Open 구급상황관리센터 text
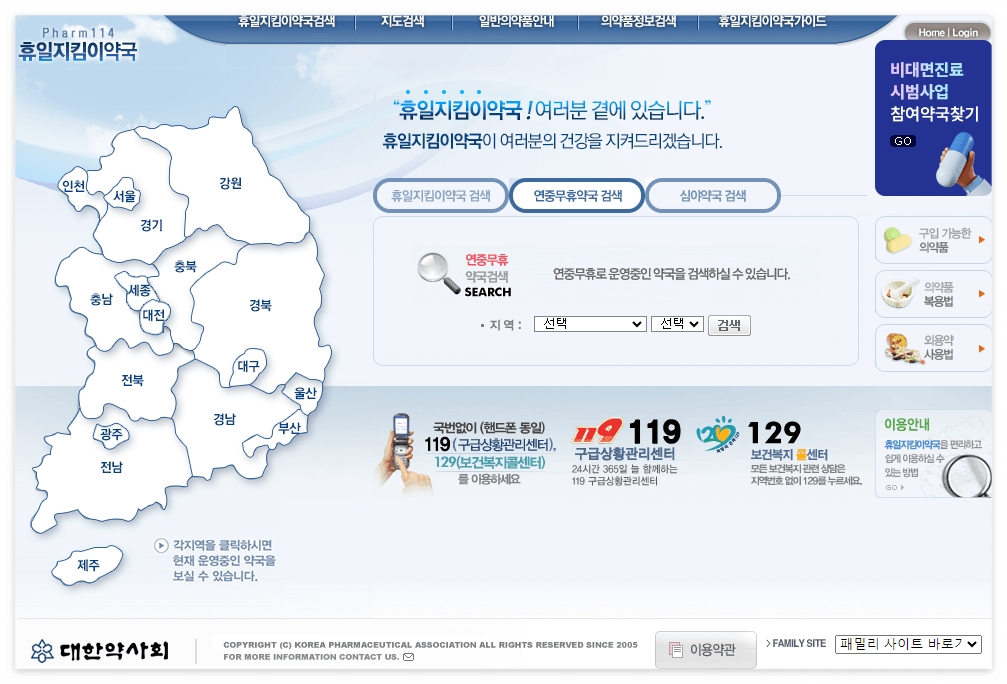 coord(624,453)
